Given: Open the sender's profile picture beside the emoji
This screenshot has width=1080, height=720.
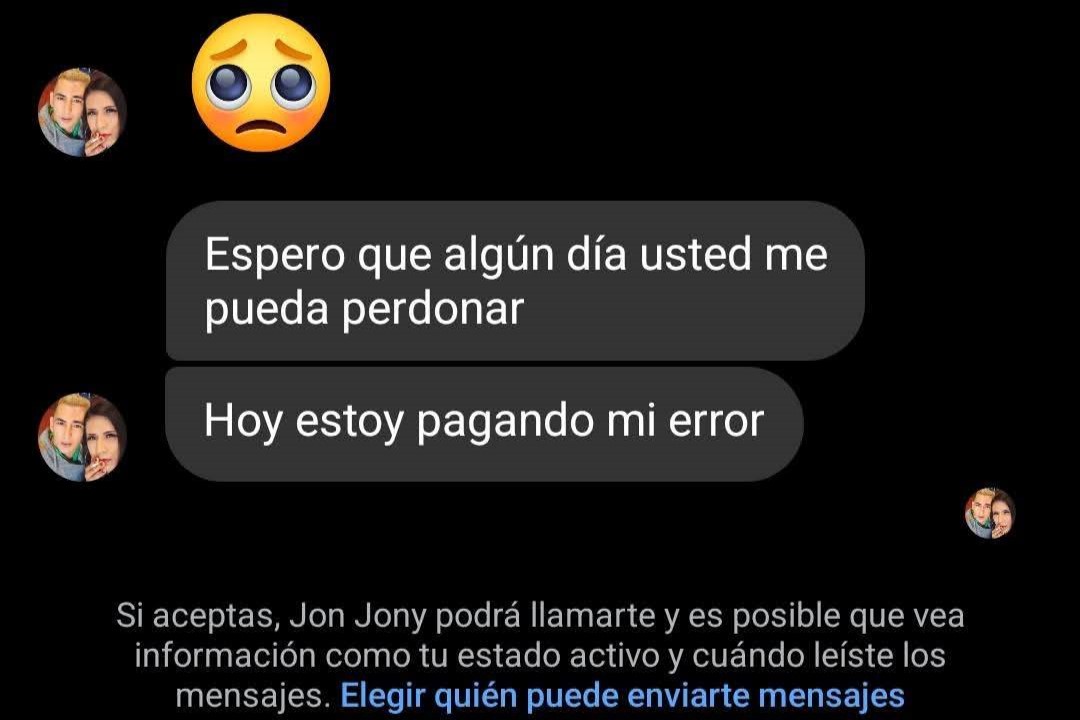Looking at the screenshot, I should pos(82,112).
